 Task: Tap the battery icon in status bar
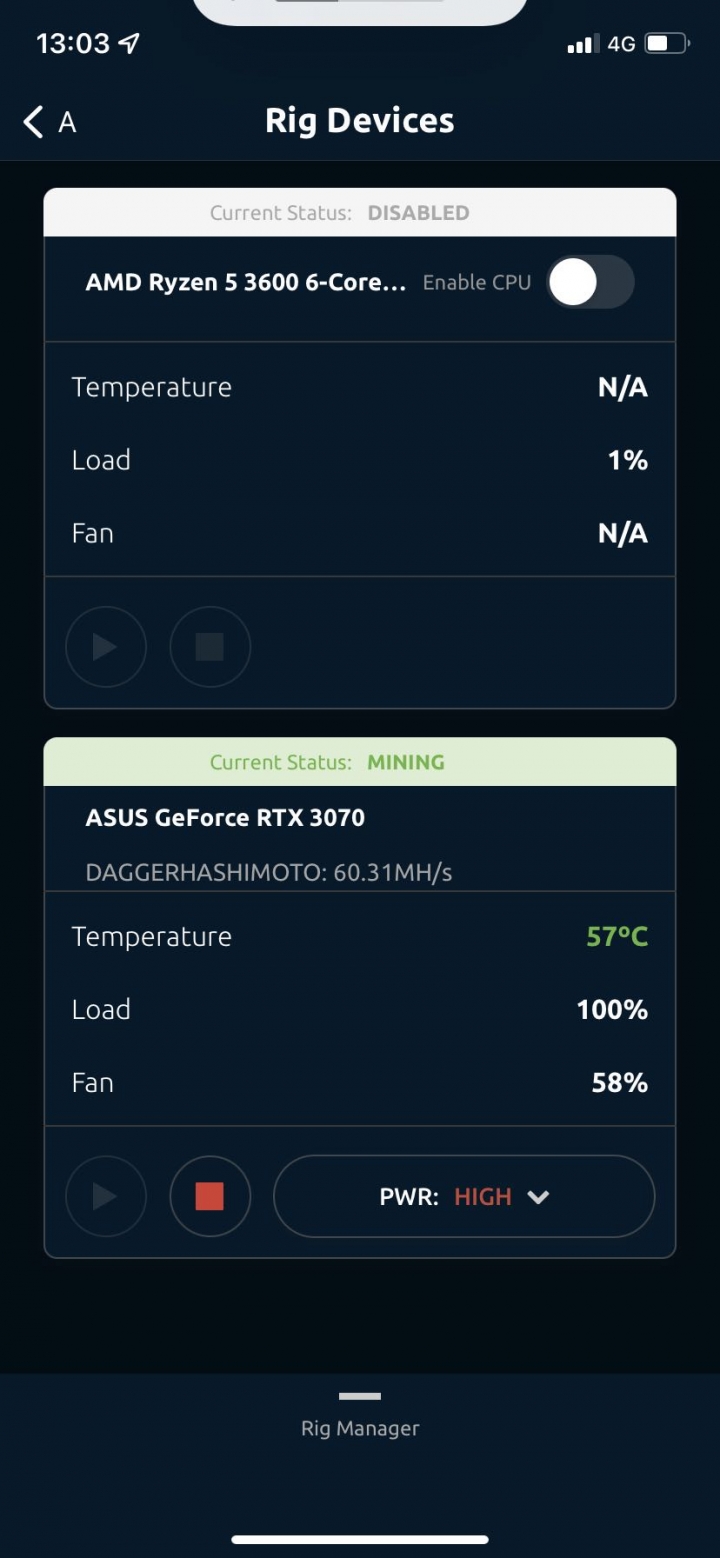pyautogui.click(x=667, y=44)
